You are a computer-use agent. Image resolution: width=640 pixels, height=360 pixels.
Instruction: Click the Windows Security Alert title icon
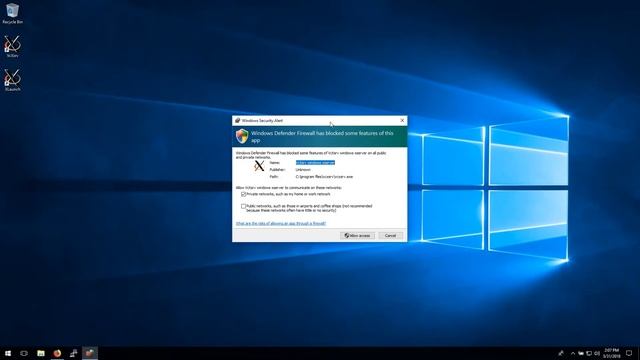point(237,120)
